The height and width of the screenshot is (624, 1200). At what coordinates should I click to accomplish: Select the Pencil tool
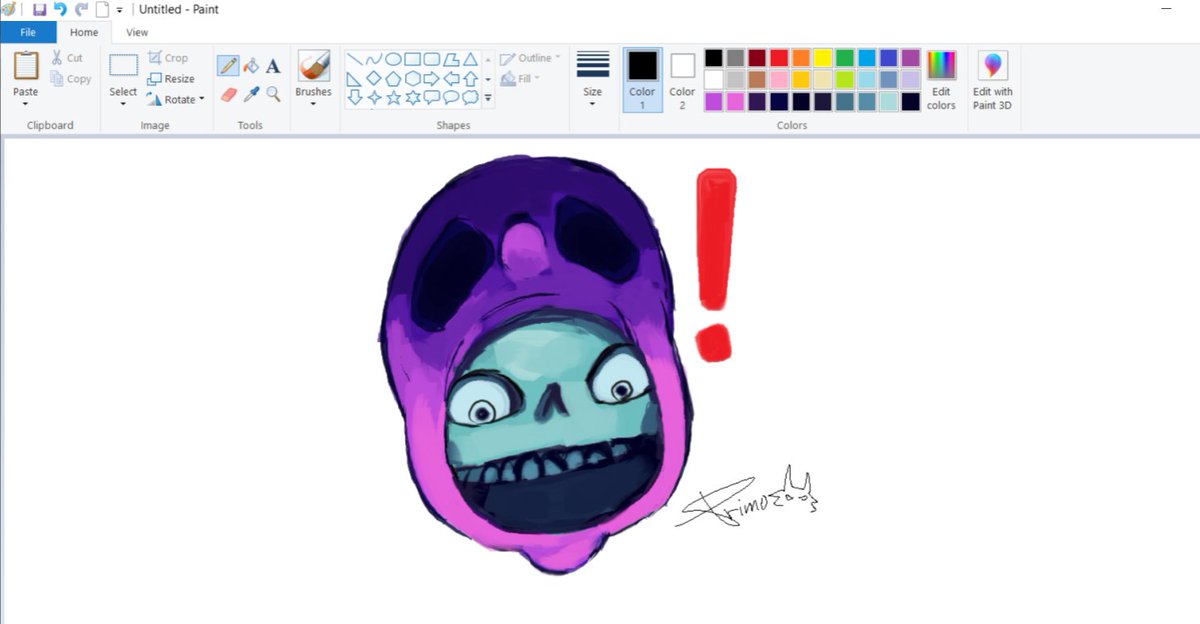point(228,66)
